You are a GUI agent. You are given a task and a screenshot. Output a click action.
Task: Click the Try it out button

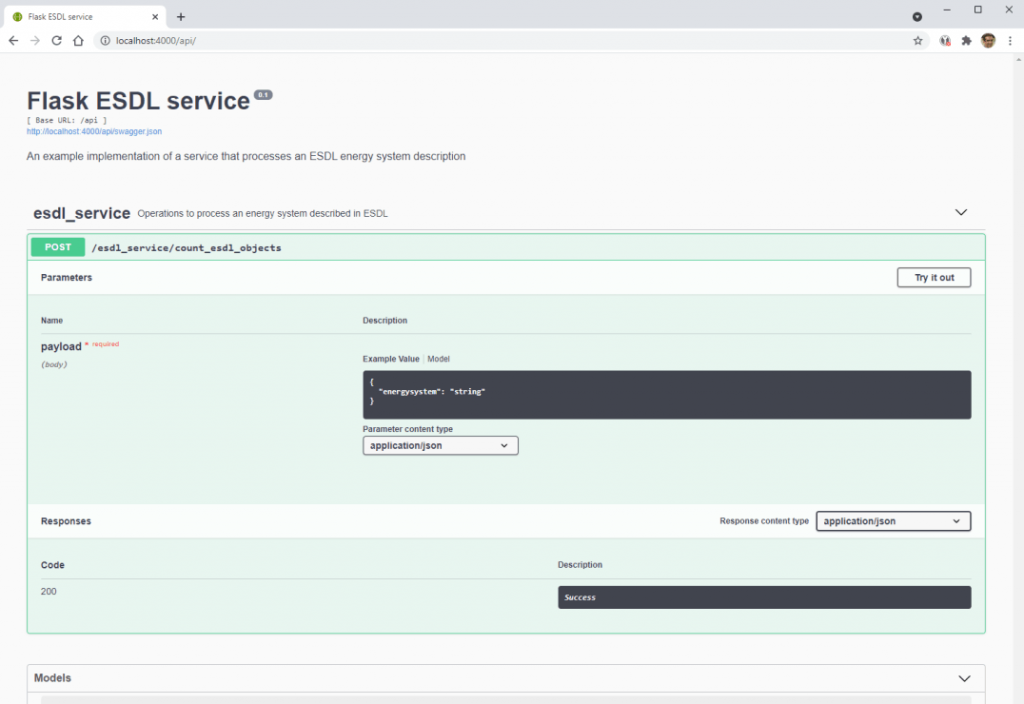click(x=933, y=278)
